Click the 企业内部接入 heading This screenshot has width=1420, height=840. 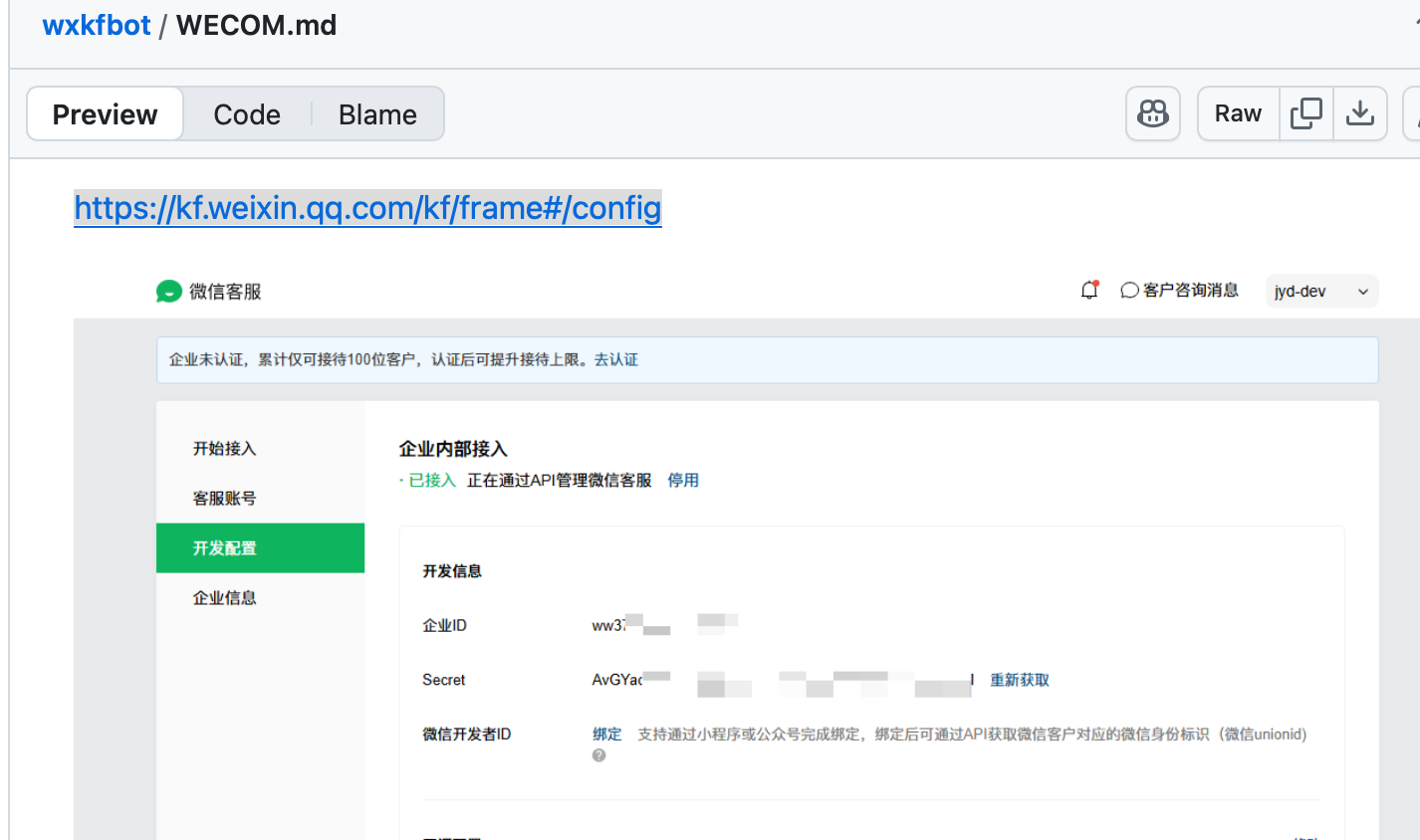pyautogui.click(x=453, y=449)
